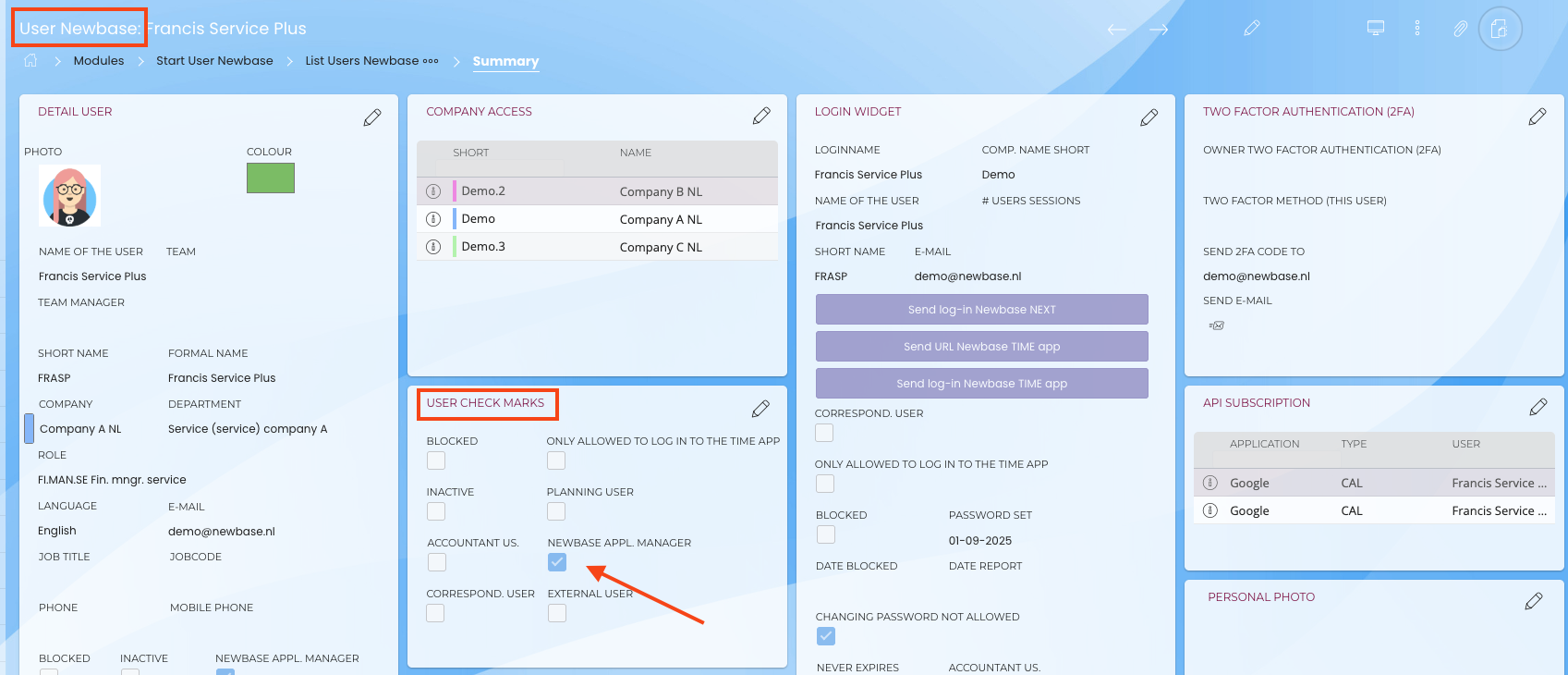This screenshot has width=1568, height=675.
Task: Click demo@newbase.nl under Send 2FA Code To
Action: [1257, 276]
